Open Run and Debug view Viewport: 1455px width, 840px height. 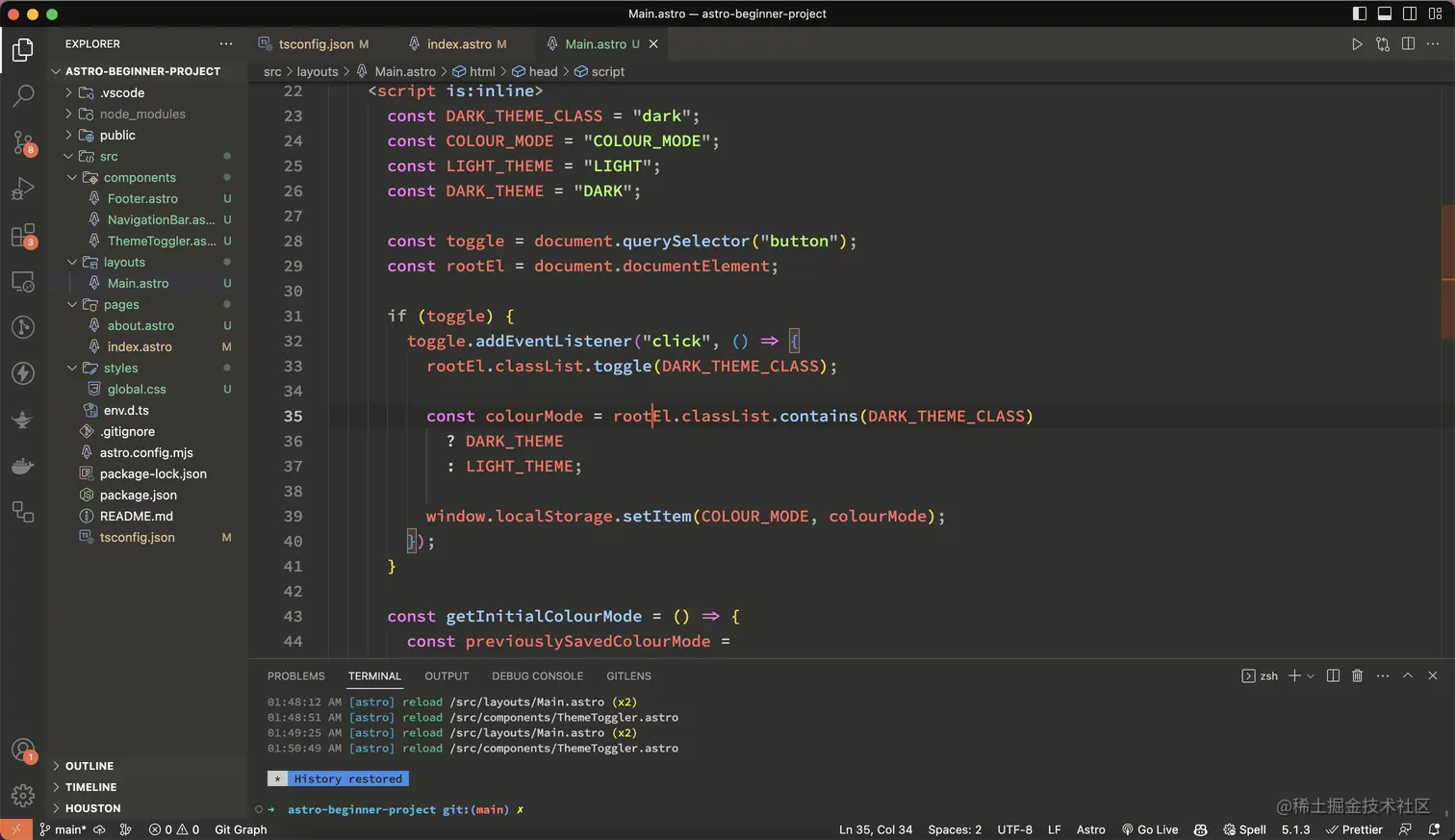[x=23, y=189]
